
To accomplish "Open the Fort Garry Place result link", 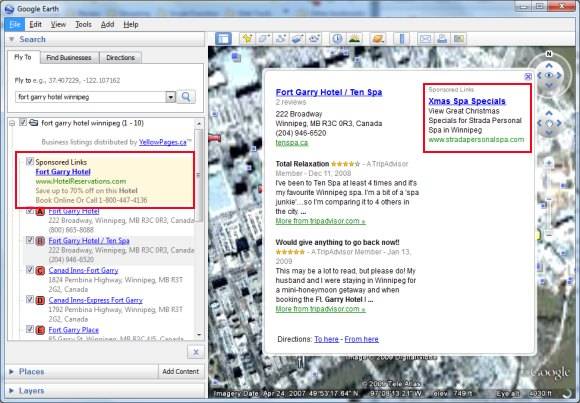I will pyautogui.click(x=74, y=330).
